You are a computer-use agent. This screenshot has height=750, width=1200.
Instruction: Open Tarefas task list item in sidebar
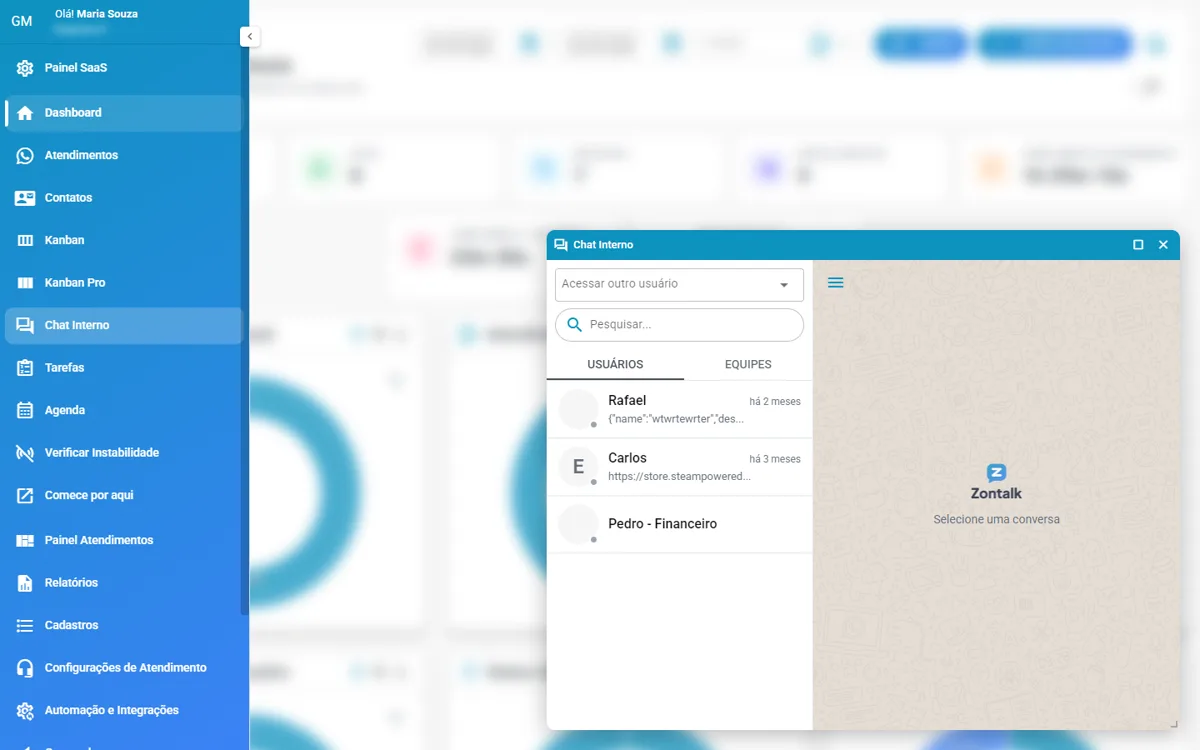coord(123,368)
